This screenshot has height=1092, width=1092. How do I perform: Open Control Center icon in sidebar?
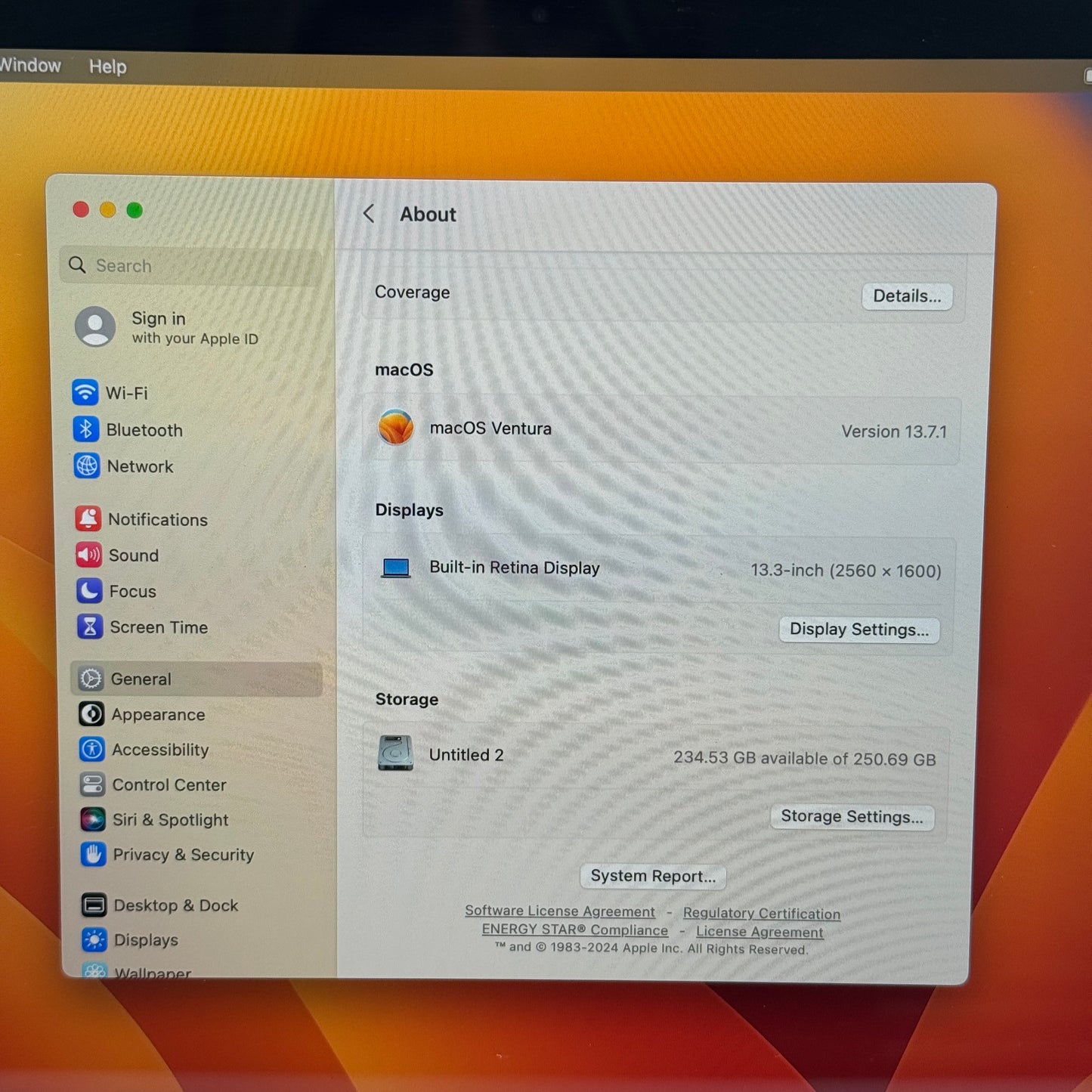92,784
